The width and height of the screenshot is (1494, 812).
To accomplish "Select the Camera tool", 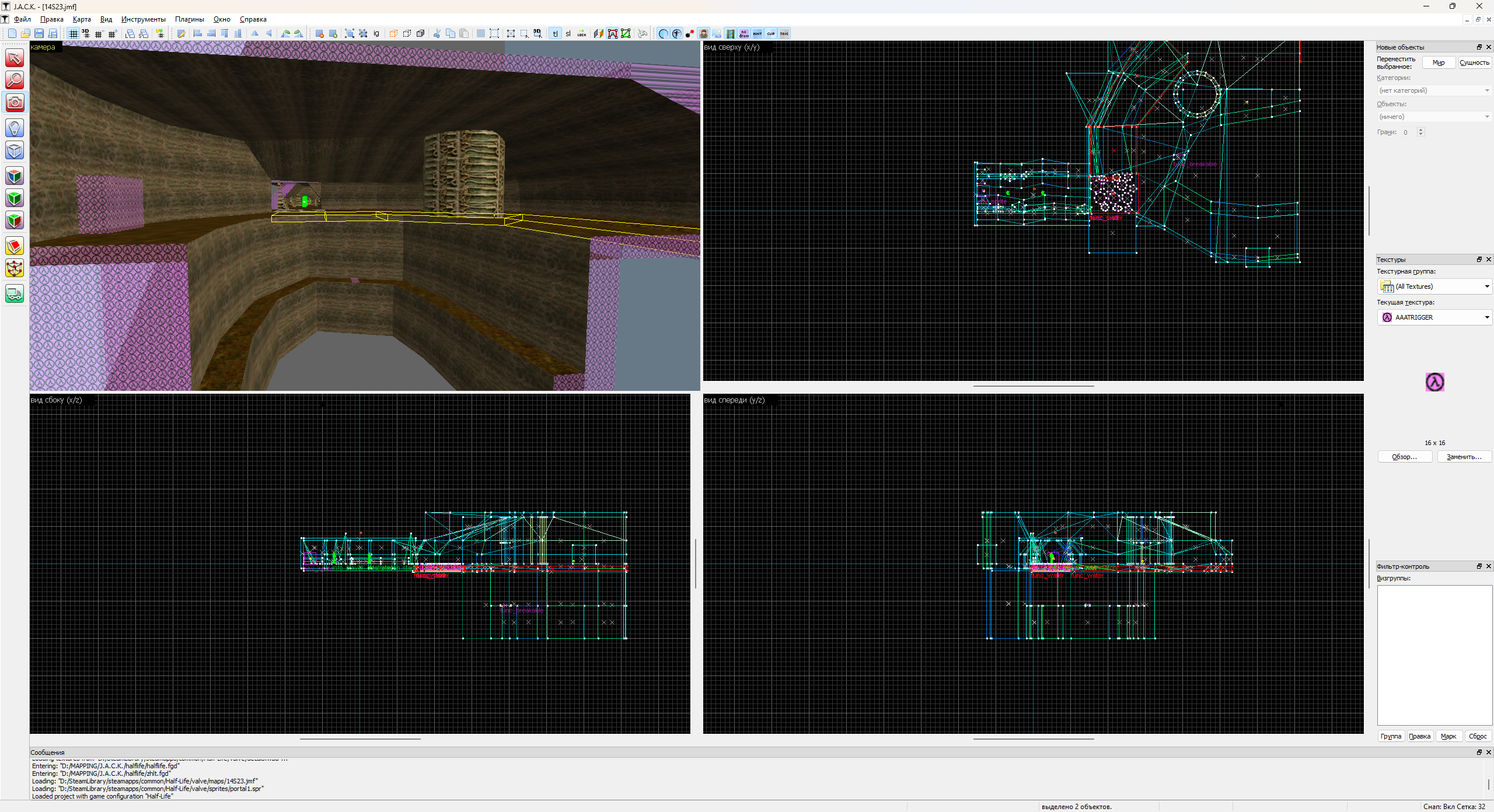I will (x=15, y=103).
